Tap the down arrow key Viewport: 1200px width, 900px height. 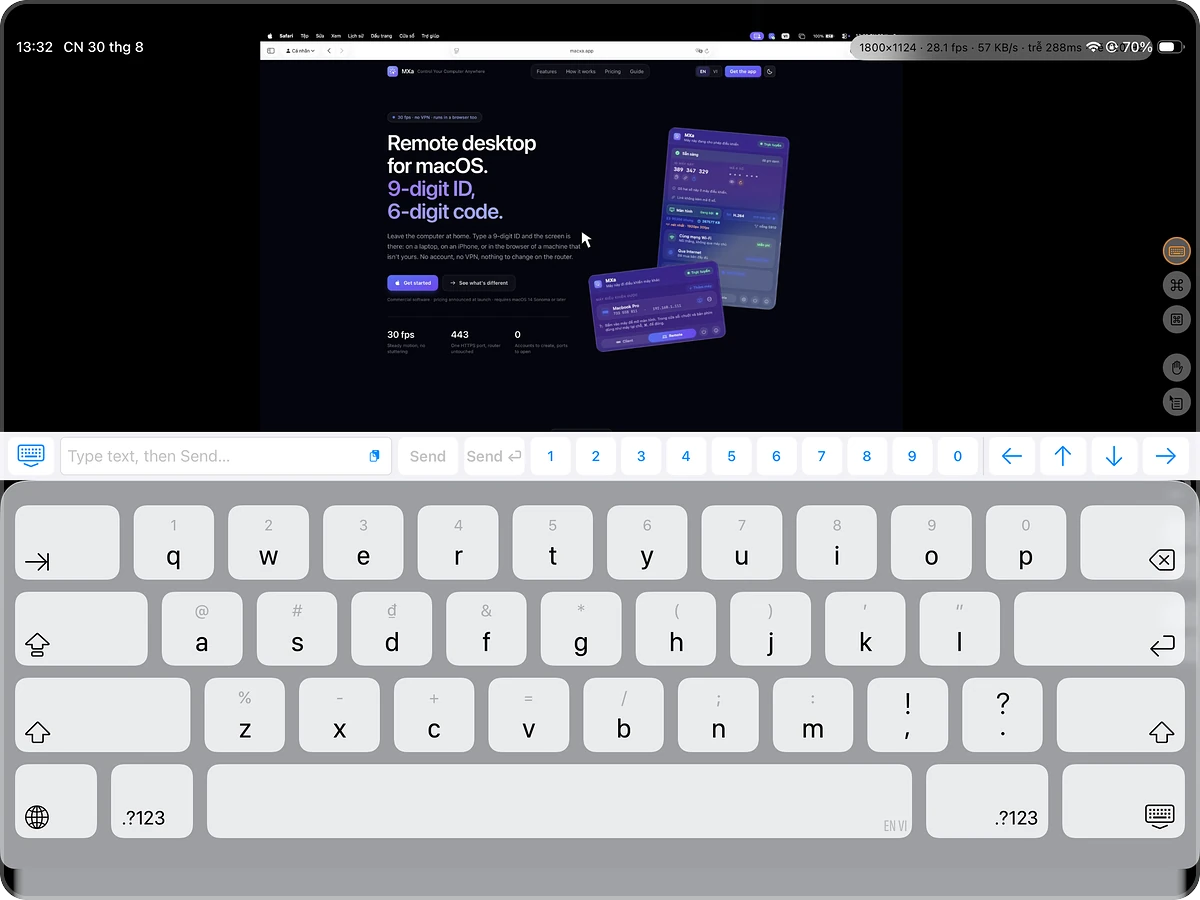(x=1114, y=456)
